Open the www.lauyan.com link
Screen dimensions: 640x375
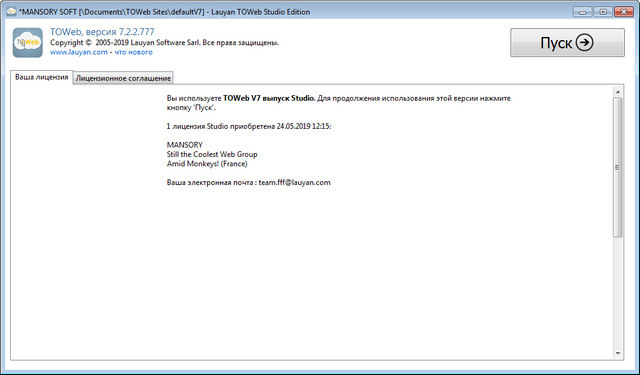click(x=79, y=52)
